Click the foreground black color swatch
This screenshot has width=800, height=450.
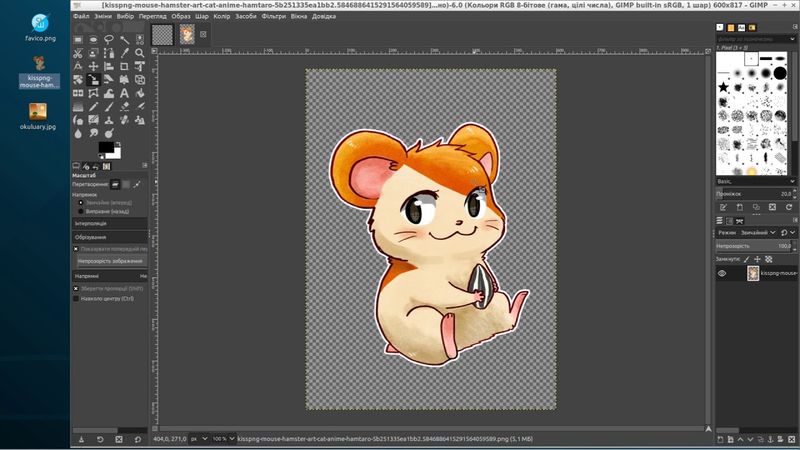coord(105,147)
